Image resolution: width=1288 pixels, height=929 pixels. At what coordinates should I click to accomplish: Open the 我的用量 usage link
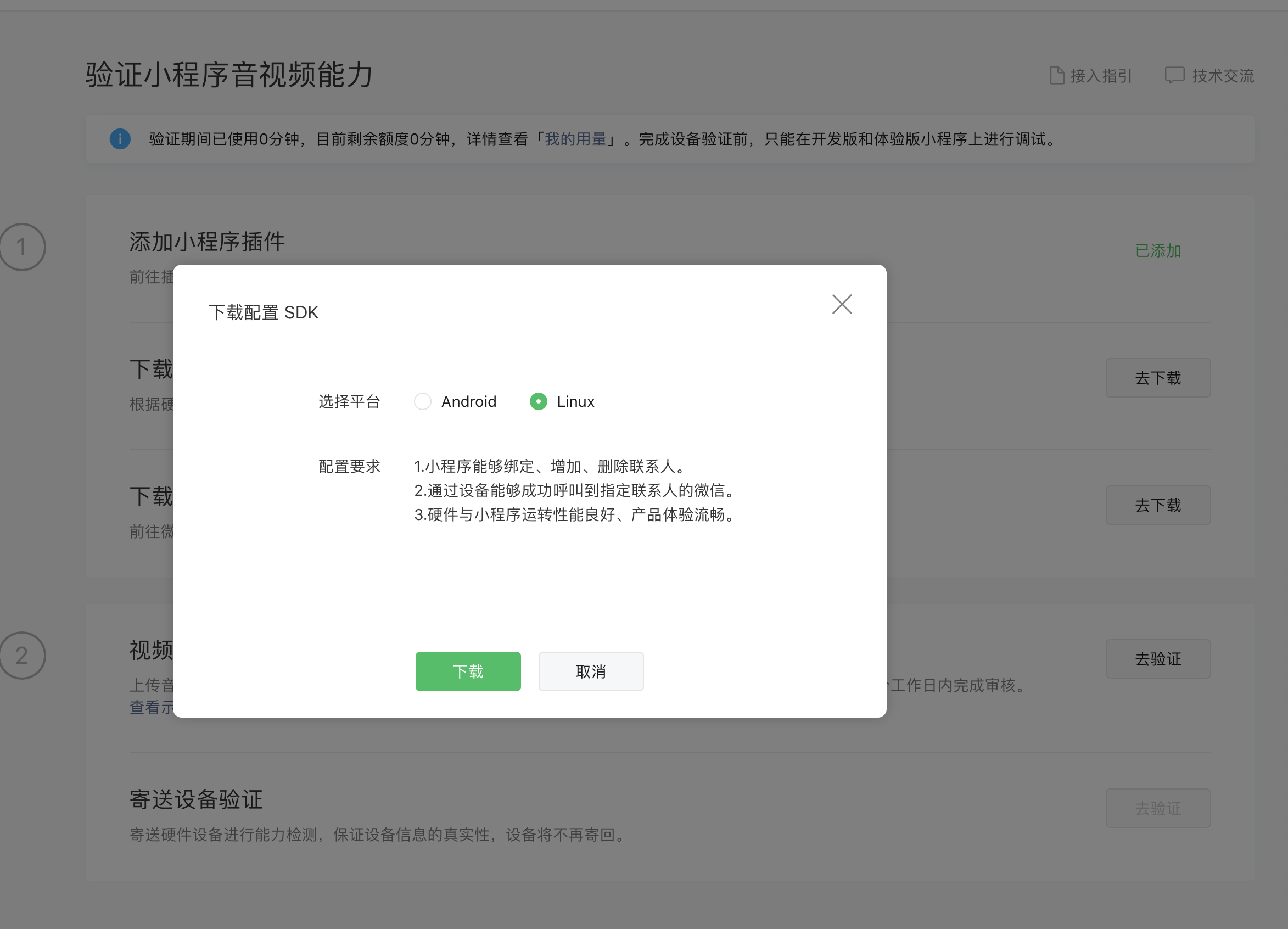pos(575,139)
